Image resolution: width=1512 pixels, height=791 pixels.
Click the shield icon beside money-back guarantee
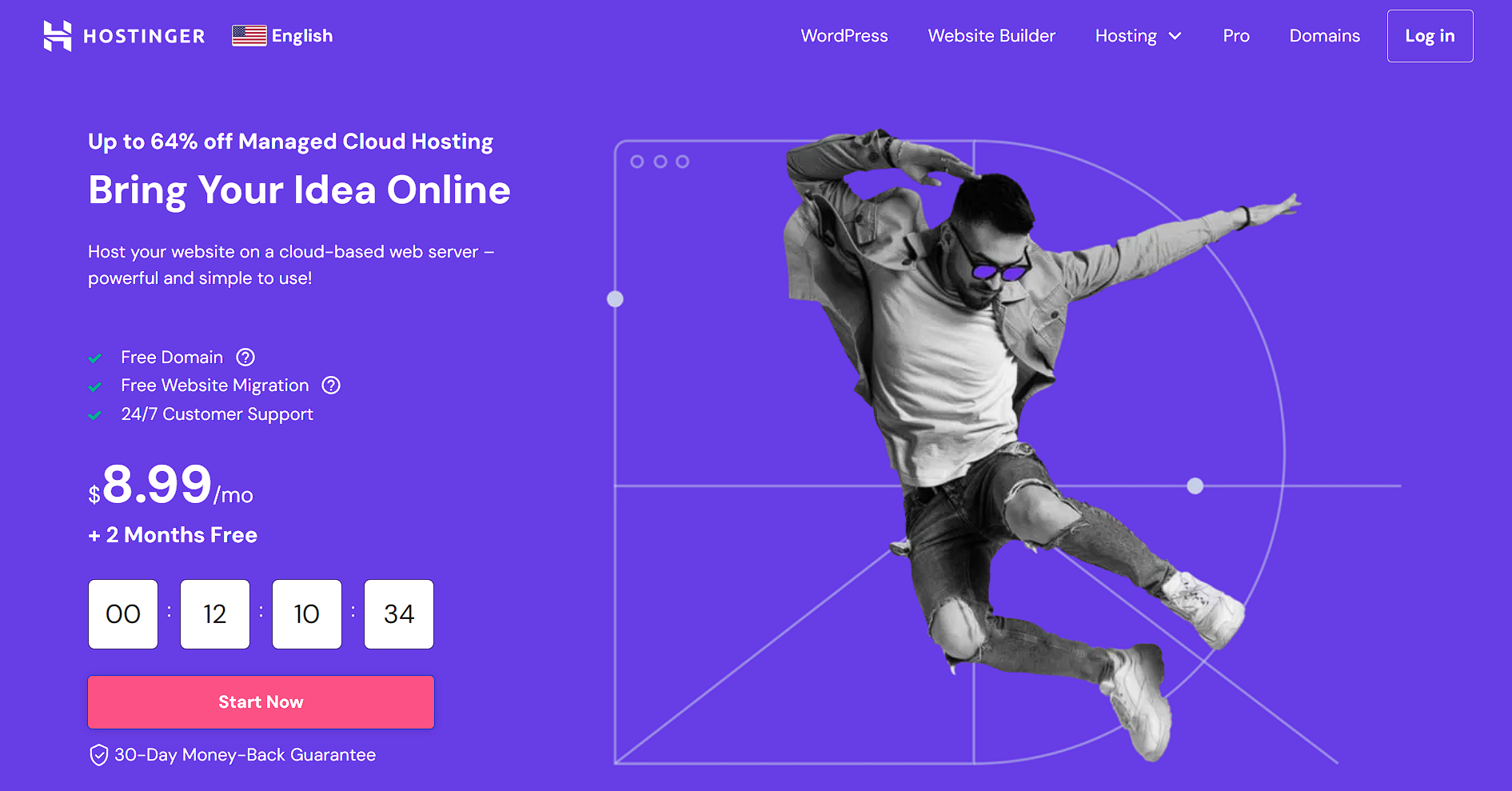pyautogui.click(x=98, y=755)
